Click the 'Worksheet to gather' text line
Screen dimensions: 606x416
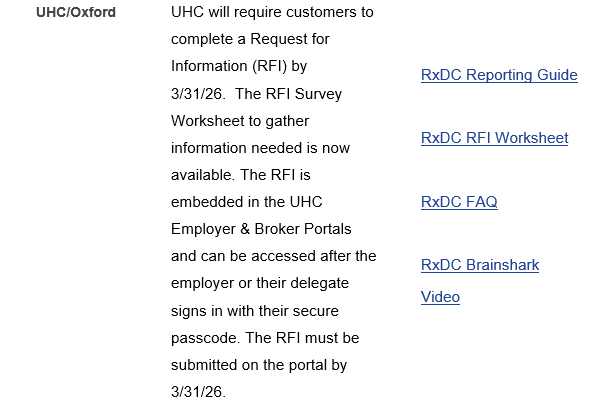pos(240,121)
